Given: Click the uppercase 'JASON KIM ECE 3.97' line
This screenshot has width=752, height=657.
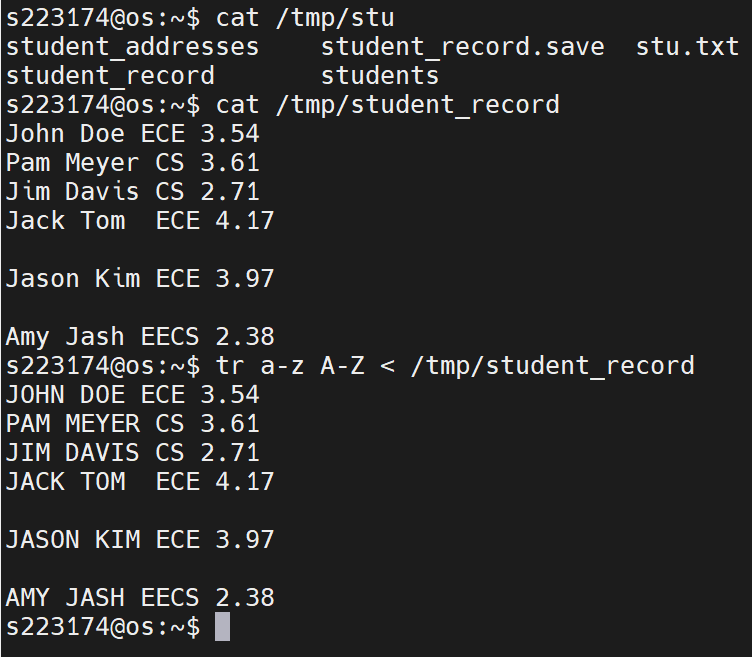Looking at the screenshot, I should (140, 540).
